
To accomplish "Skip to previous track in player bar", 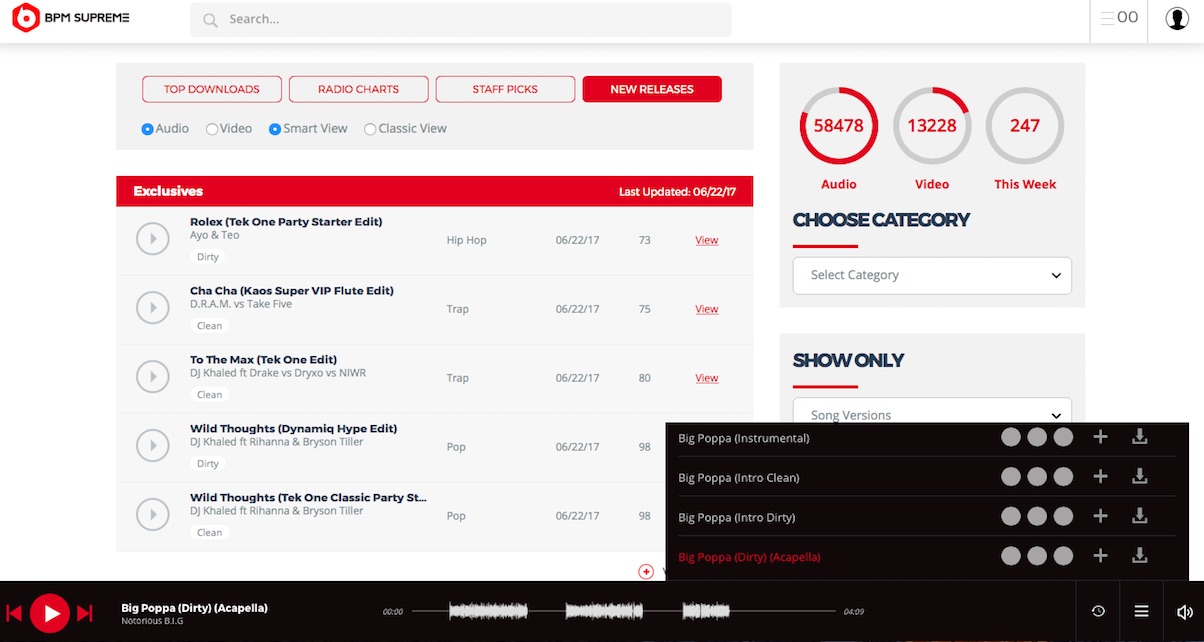I will [14, 613].
